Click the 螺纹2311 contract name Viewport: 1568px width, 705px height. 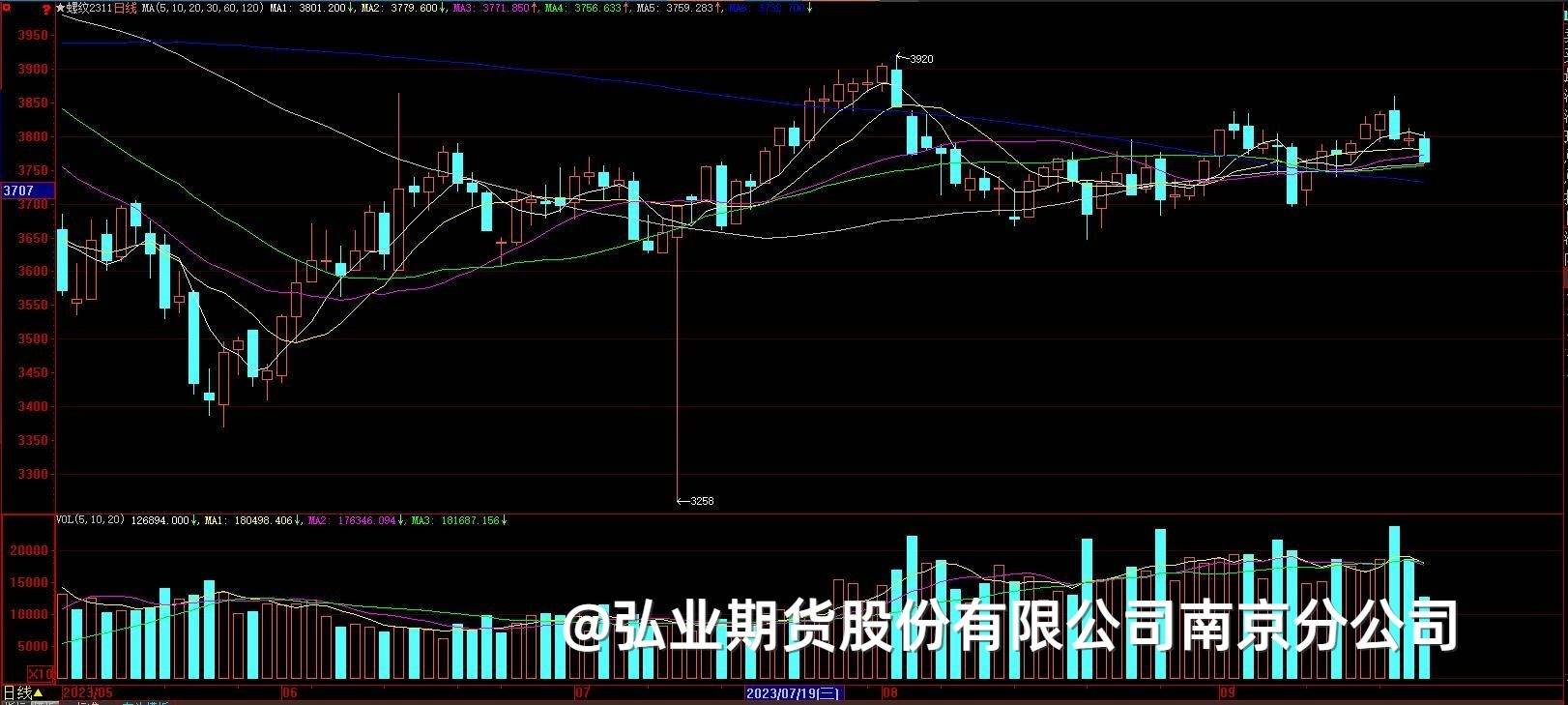[89, 8]
